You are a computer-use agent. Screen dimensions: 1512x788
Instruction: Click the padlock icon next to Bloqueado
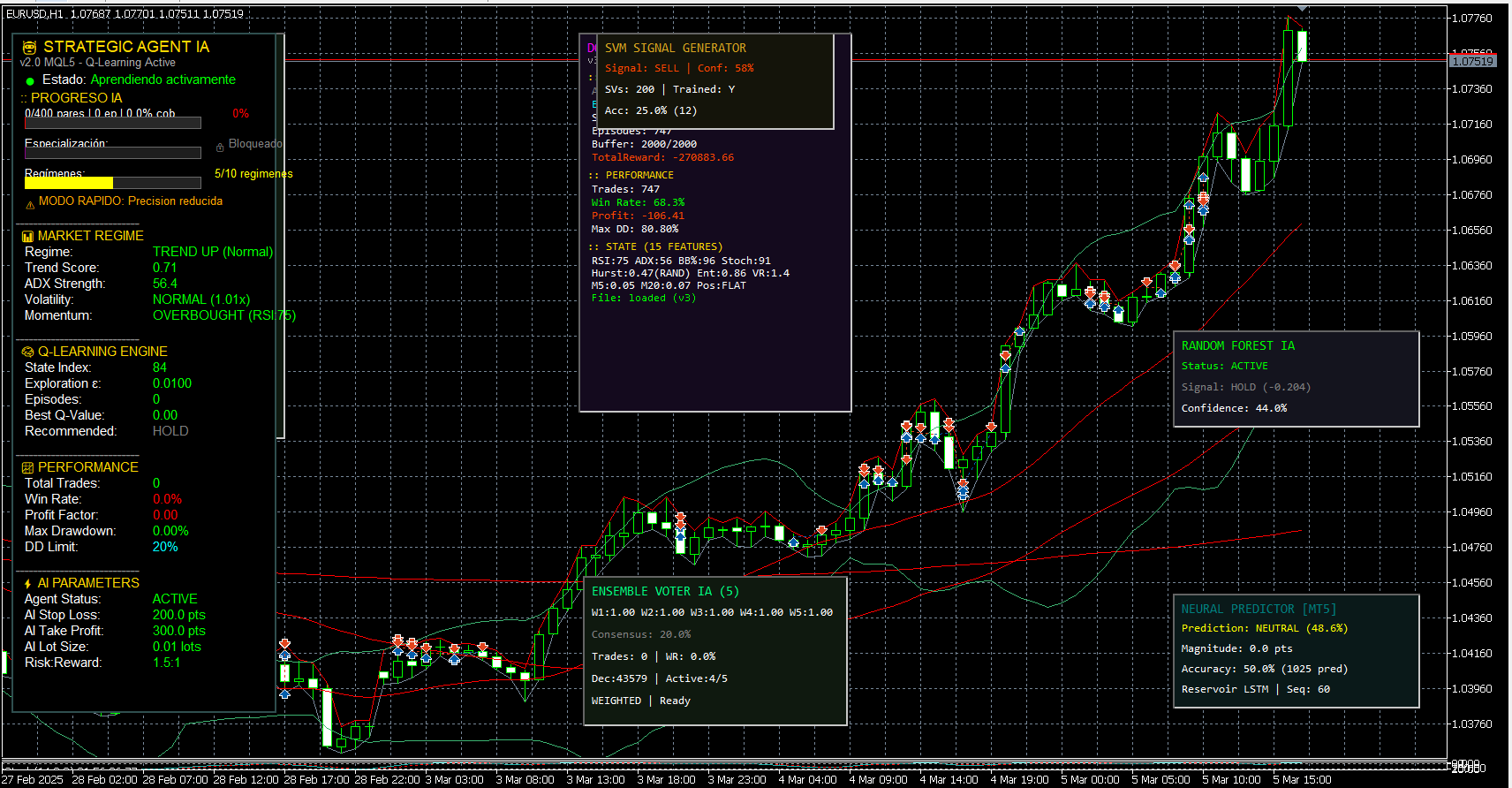[x=220, y=147]
